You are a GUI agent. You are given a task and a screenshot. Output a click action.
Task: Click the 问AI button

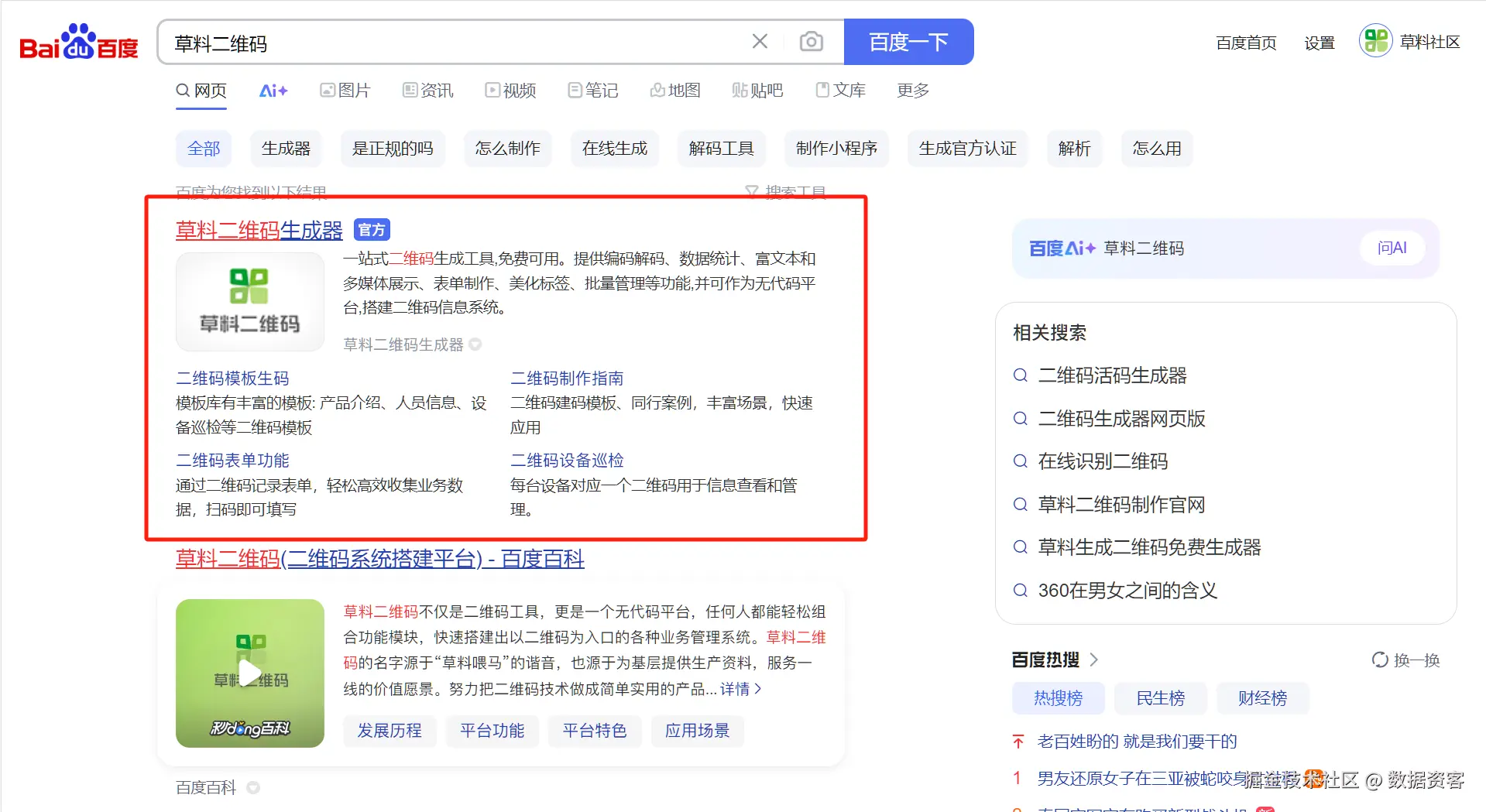click(1392, 248)
